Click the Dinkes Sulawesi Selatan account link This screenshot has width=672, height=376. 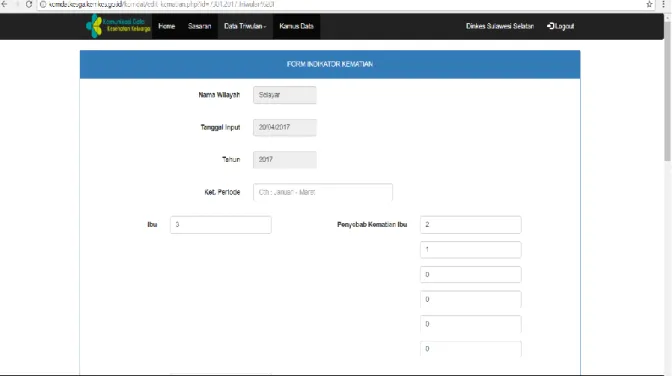point(500,26)
